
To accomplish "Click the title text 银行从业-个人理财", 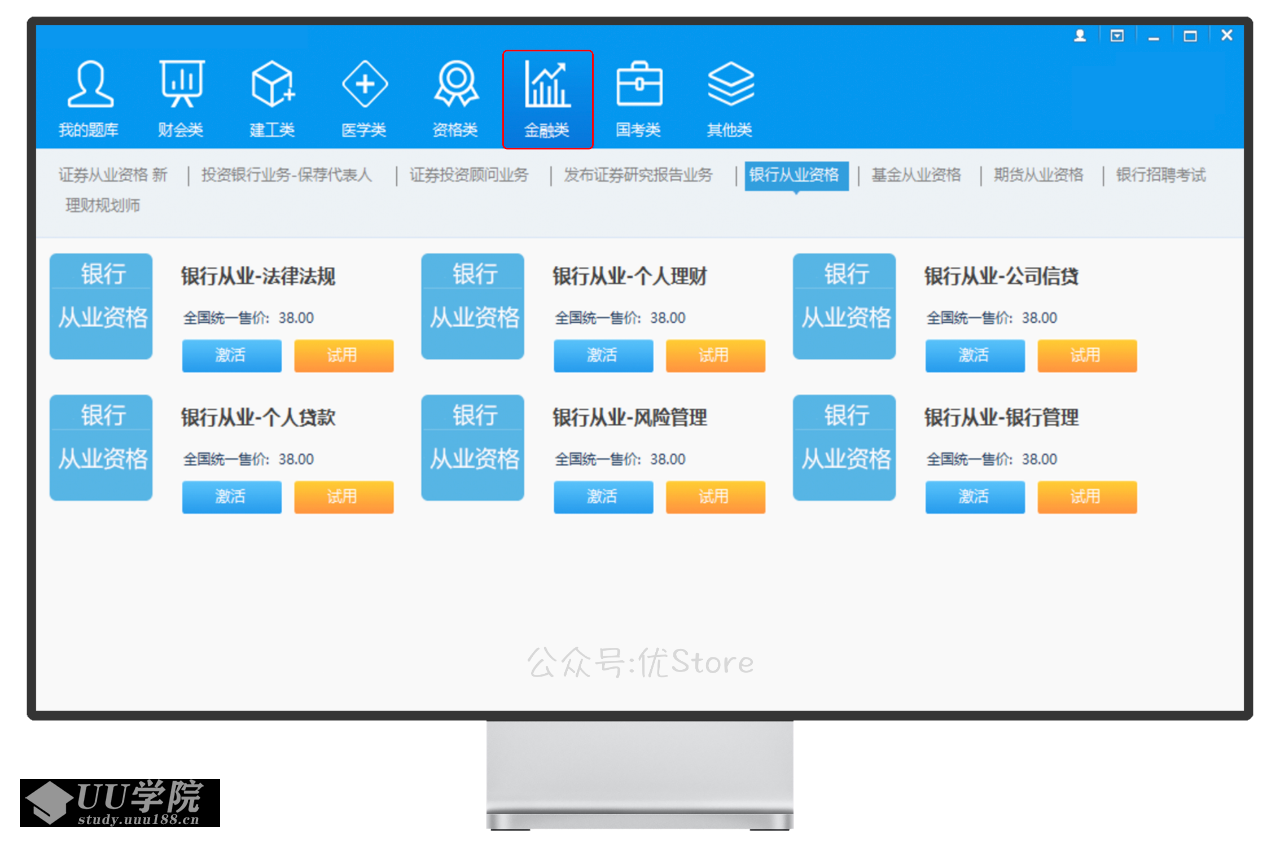I will [630, 277].
